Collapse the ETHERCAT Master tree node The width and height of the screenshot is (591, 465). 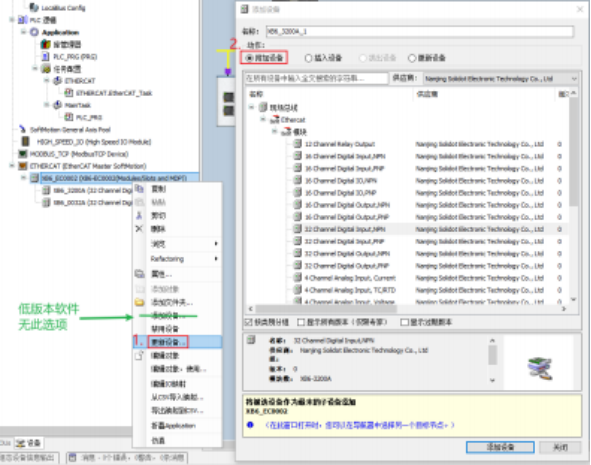pos(12,166)
